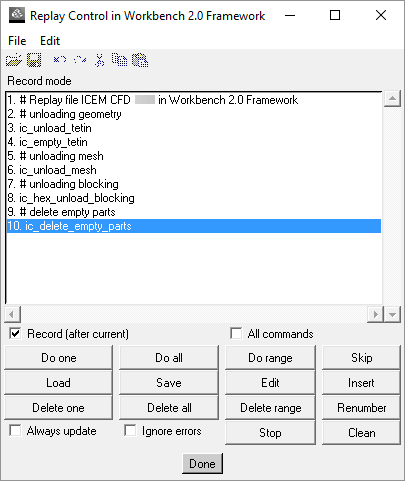This screenshot has width=405, height=481.
Task: Click the Skip button
Action: (361, 358)
